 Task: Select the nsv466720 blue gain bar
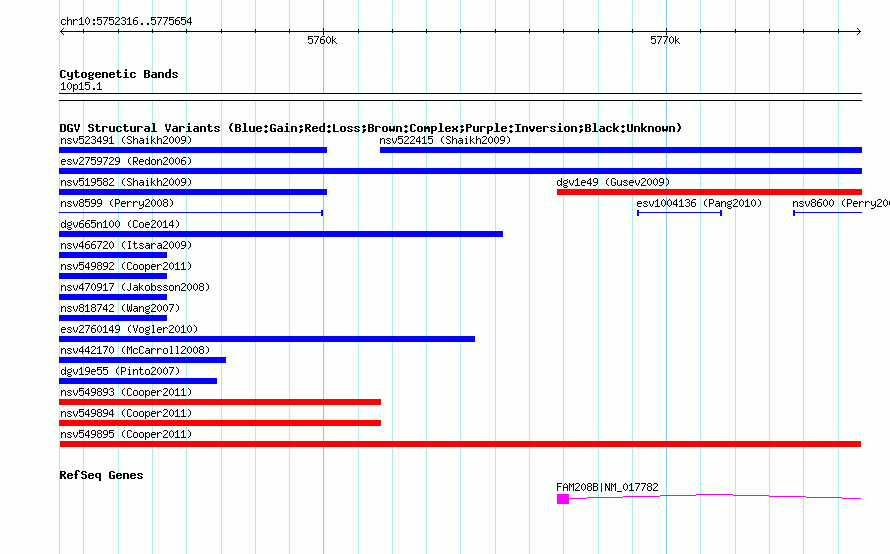coord(113,255)
